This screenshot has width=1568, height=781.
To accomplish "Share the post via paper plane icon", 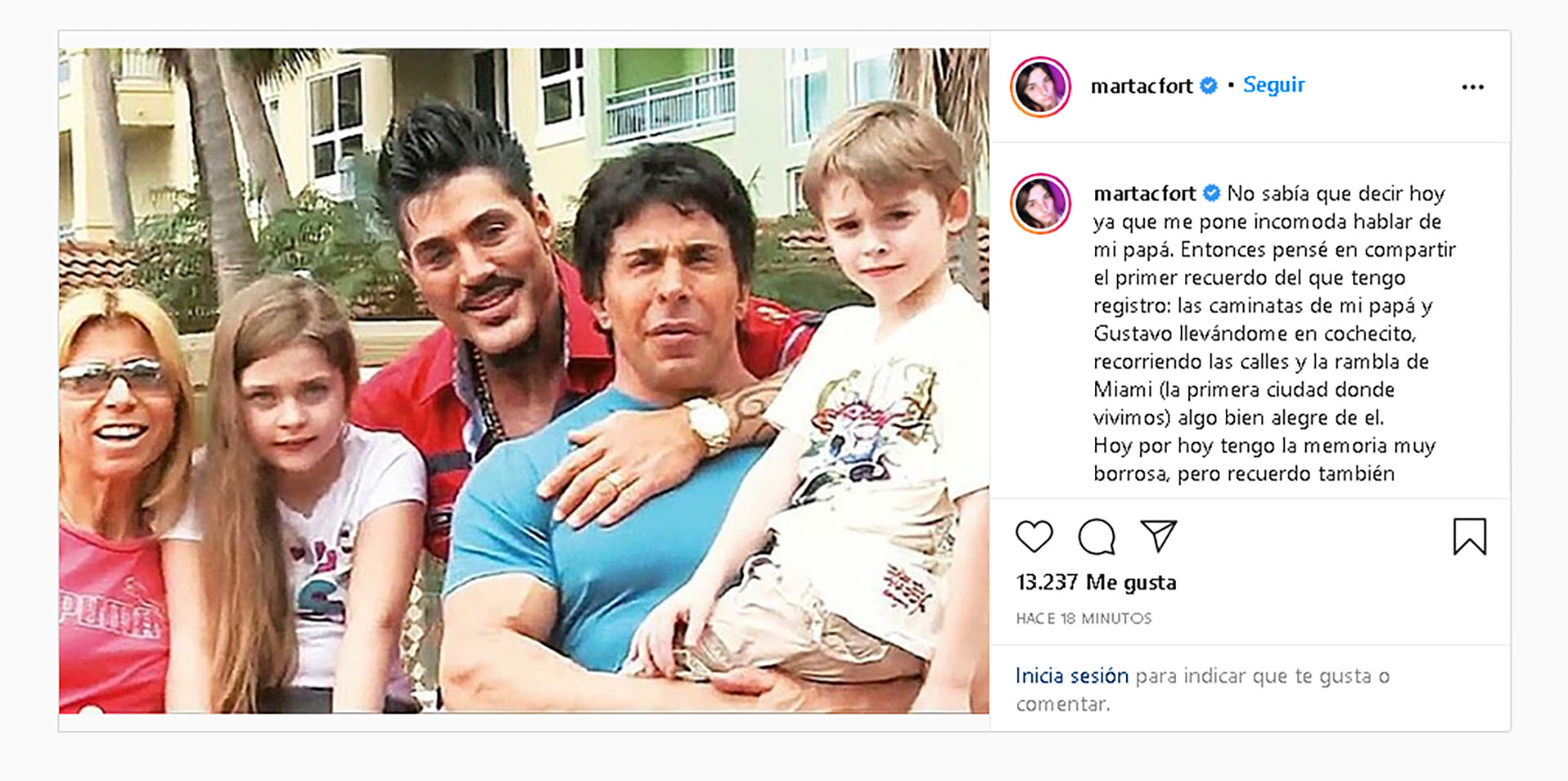I will 1158,536.
